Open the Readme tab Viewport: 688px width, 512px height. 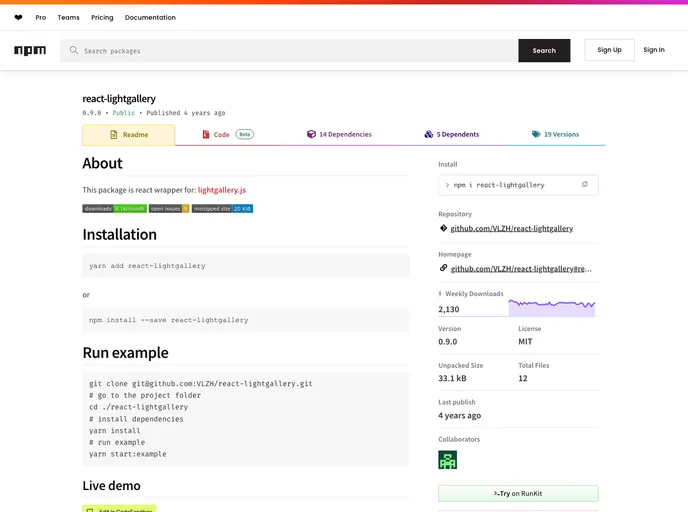coord(128,134)
